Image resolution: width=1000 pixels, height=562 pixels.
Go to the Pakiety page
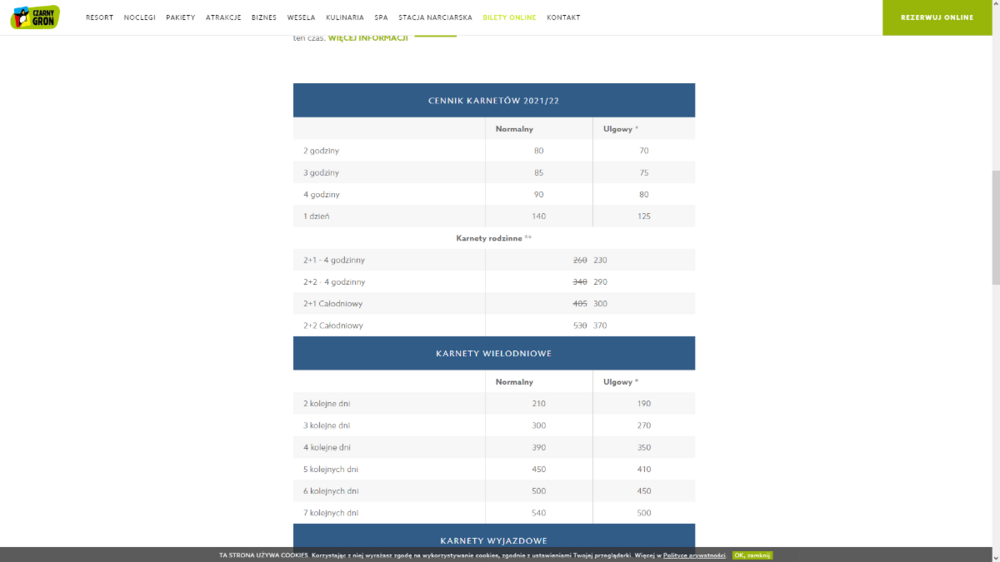coord(181,18)
